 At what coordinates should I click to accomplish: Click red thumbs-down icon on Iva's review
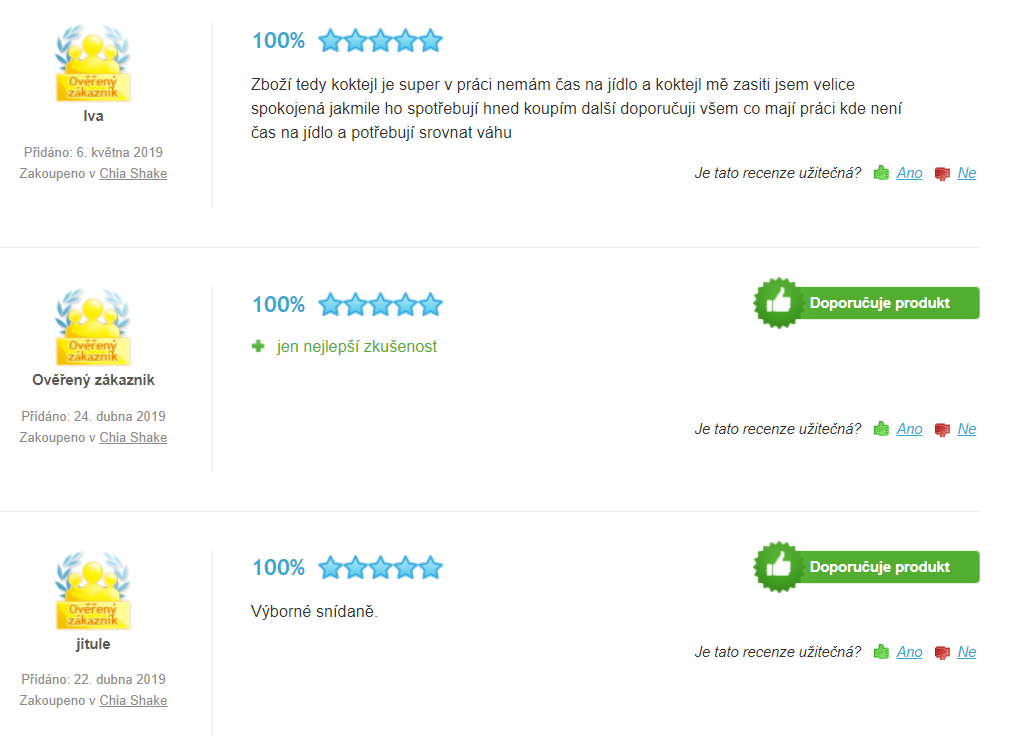[942, 174]
